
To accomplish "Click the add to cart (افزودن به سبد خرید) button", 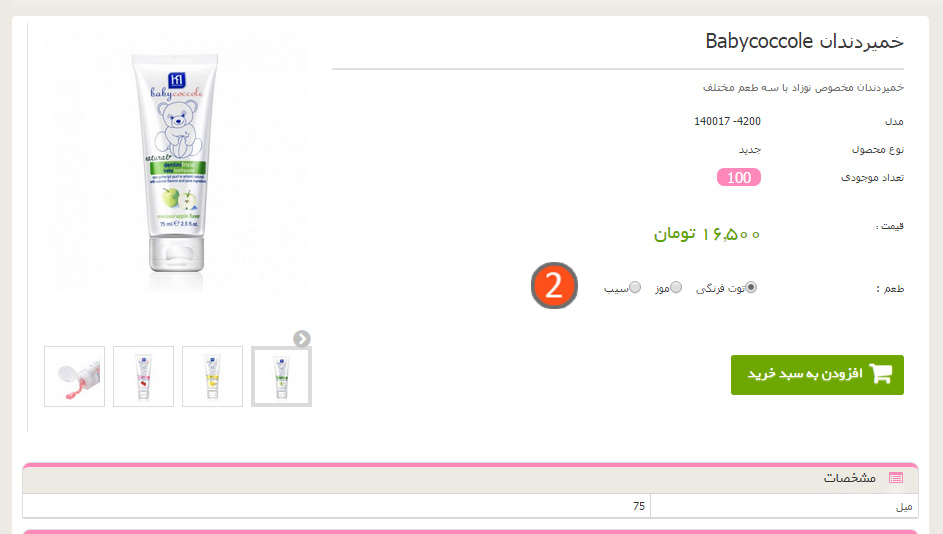I will (817, 375).
